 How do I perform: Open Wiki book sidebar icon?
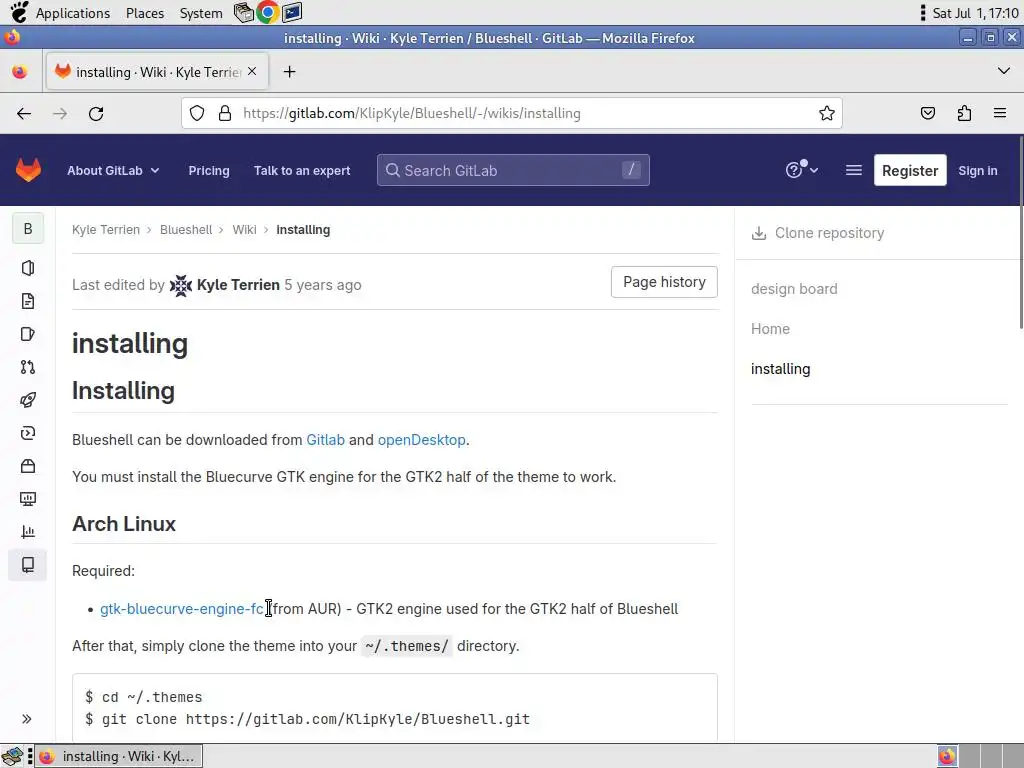[x=28, y=565]
